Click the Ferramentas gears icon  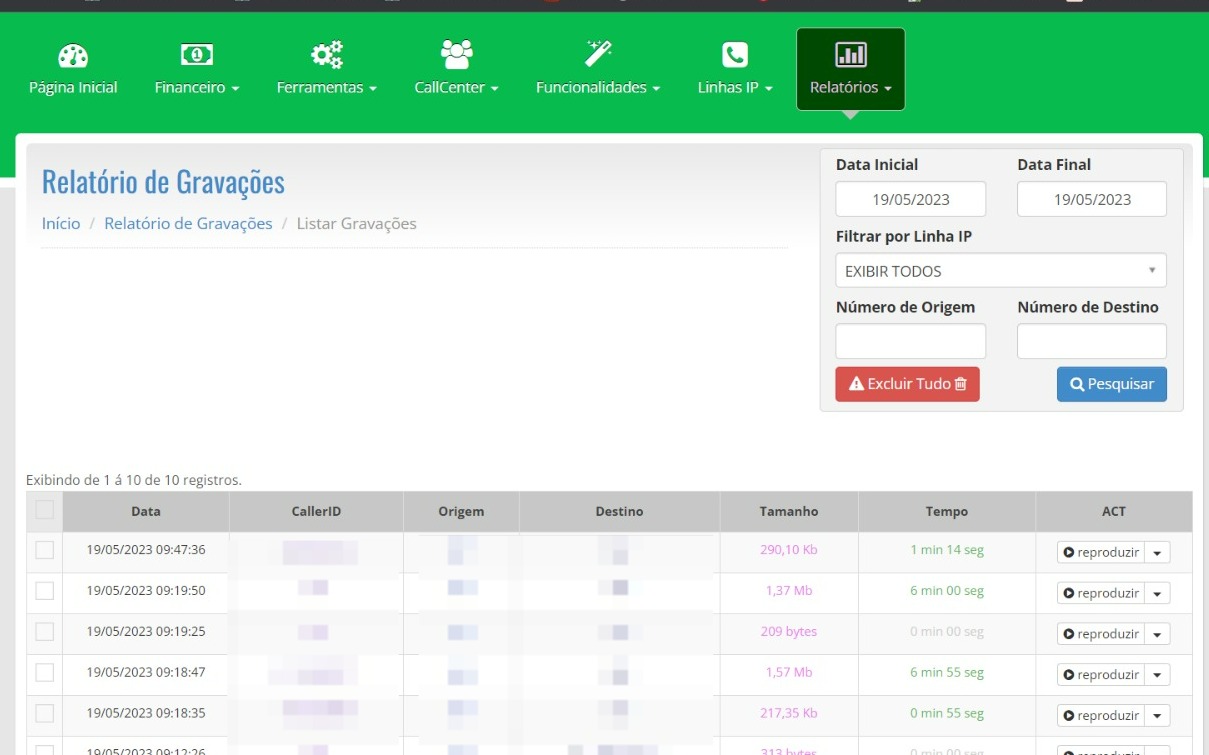click(326, 55)
